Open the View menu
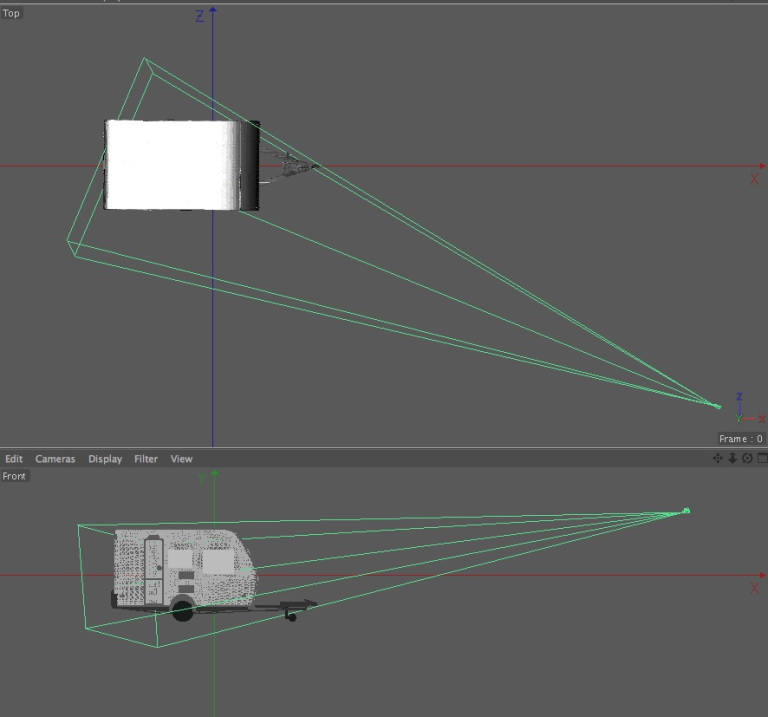Viewport: 768px width, 717px height. (181, 459)
